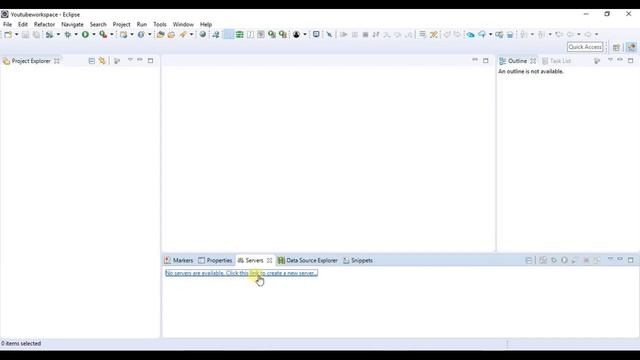The height and width of the screenshot is (360, 640).
Task: Click the blue bucket toolbar icon
Action: point(510,35)
